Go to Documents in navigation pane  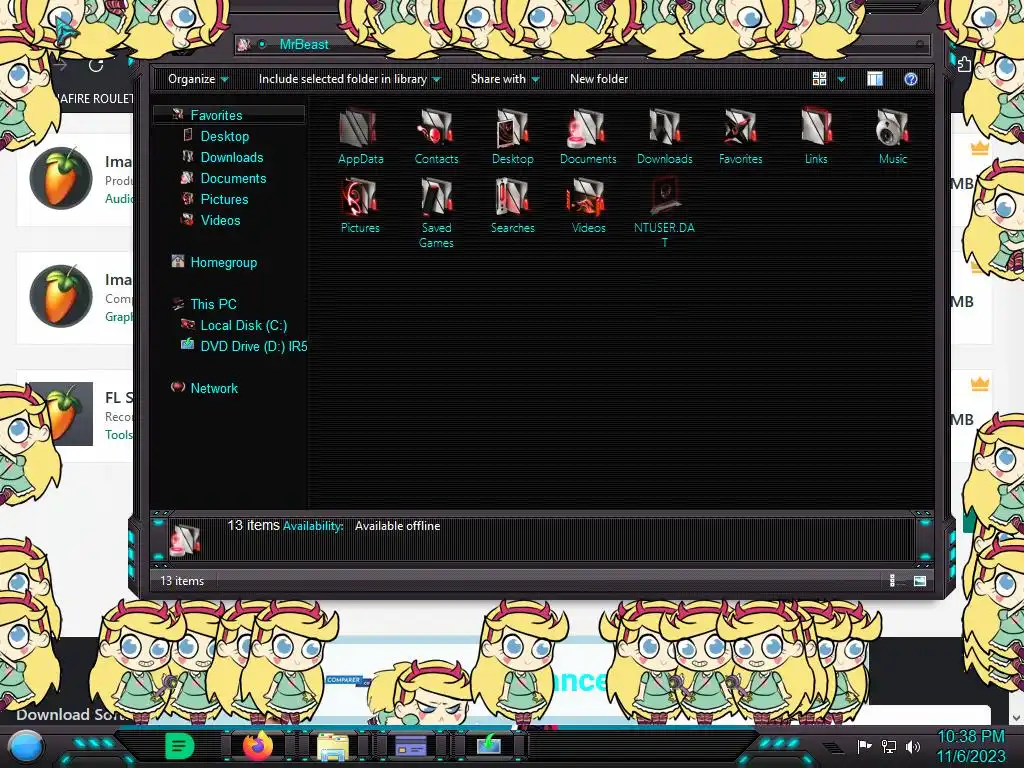(233, 178)
